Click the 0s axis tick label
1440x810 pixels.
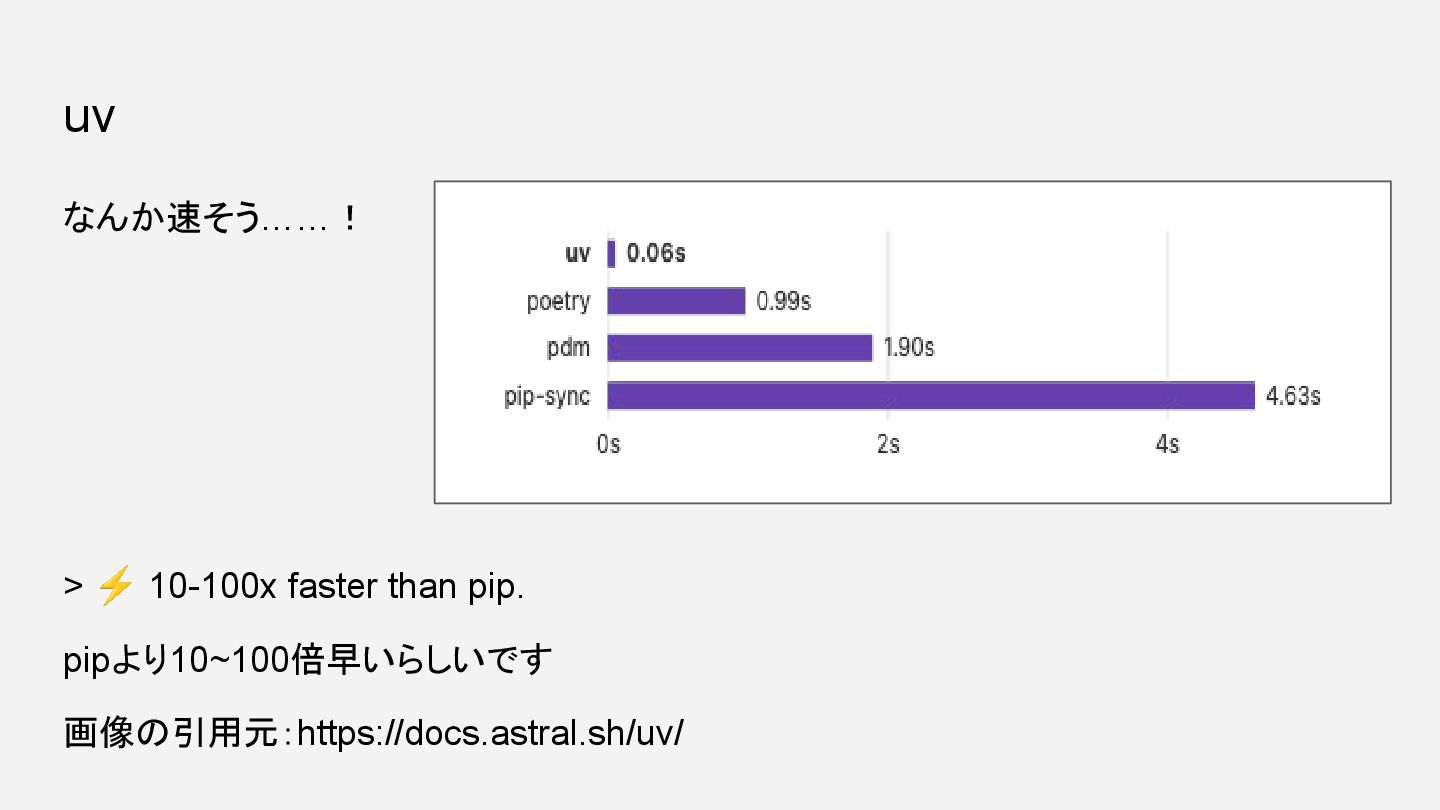tap(608, 444)
